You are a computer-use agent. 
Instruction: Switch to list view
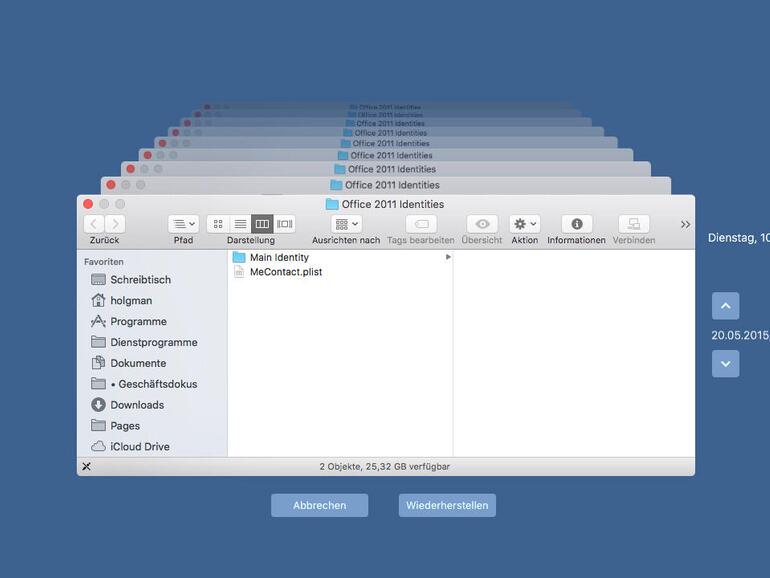tap(240, 224)
